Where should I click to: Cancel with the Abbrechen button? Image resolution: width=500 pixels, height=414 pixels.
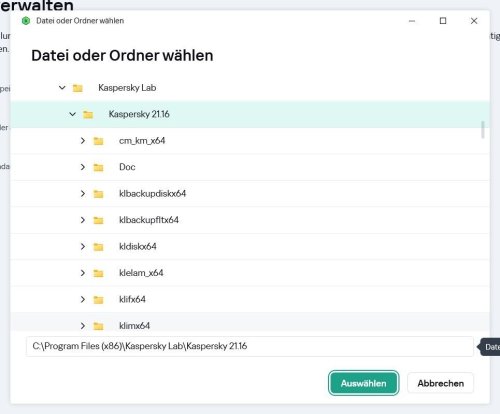440,383
